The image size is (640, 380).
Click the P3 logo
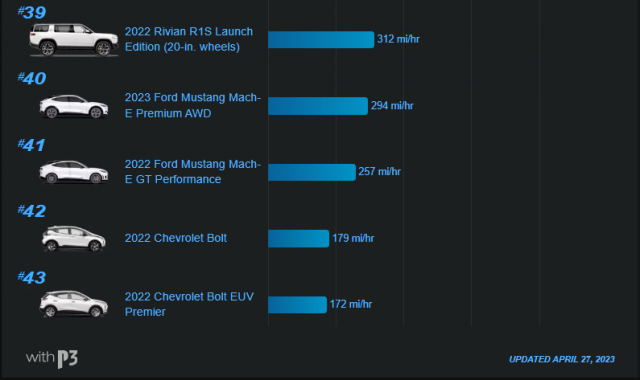pyautogui.click(x=67, y=359)
